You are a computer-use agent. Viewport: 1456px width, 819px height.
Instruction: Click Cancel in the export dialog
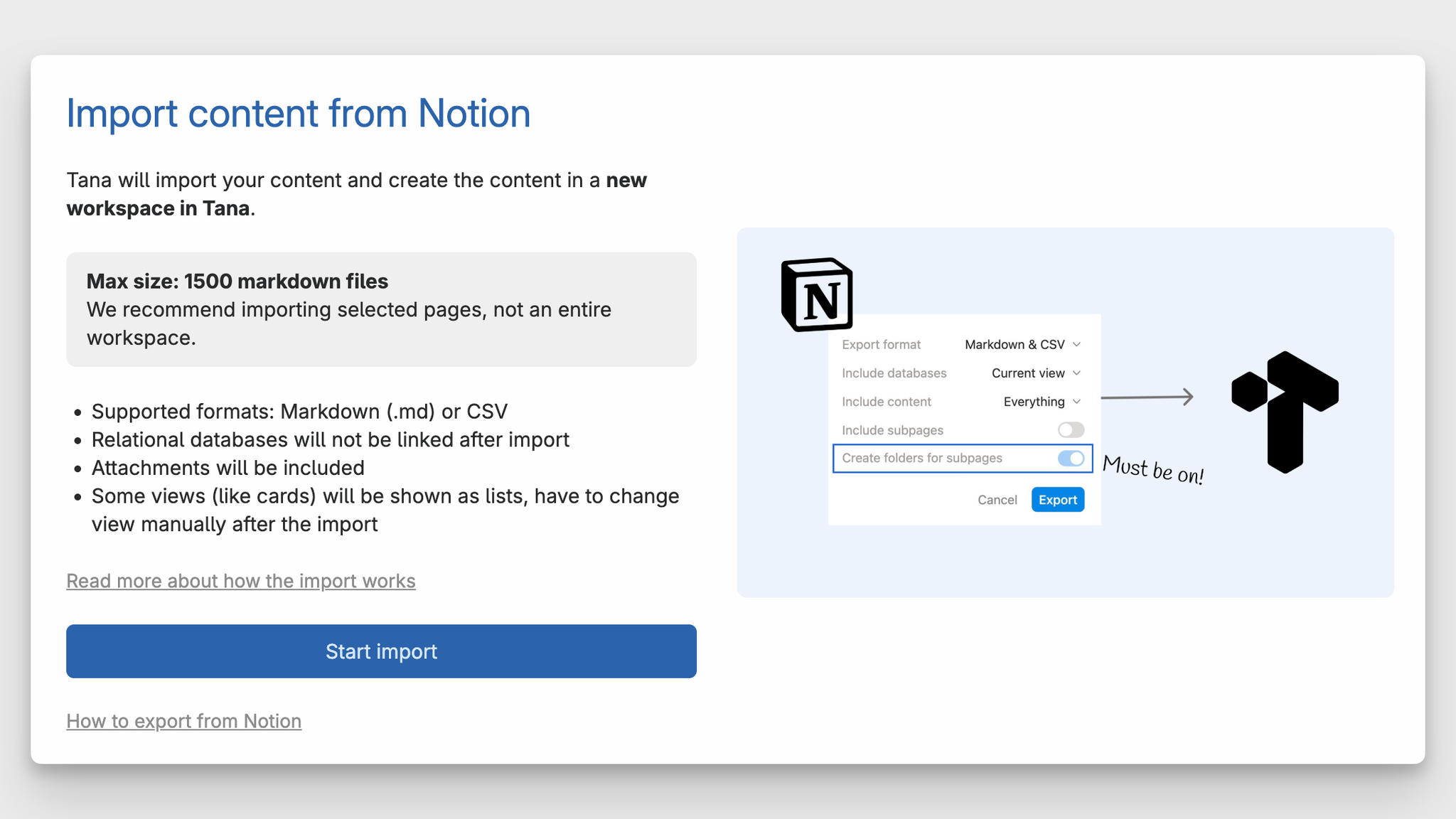(x=997, y=500)
